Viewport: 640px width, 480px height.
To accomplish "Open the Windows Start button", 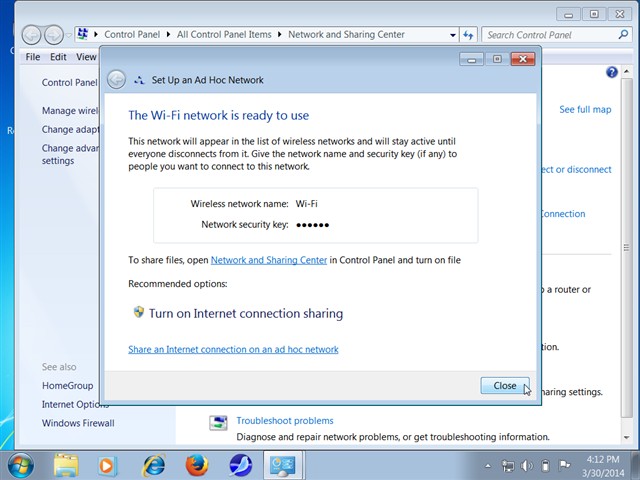I will [x=20, y=466].
